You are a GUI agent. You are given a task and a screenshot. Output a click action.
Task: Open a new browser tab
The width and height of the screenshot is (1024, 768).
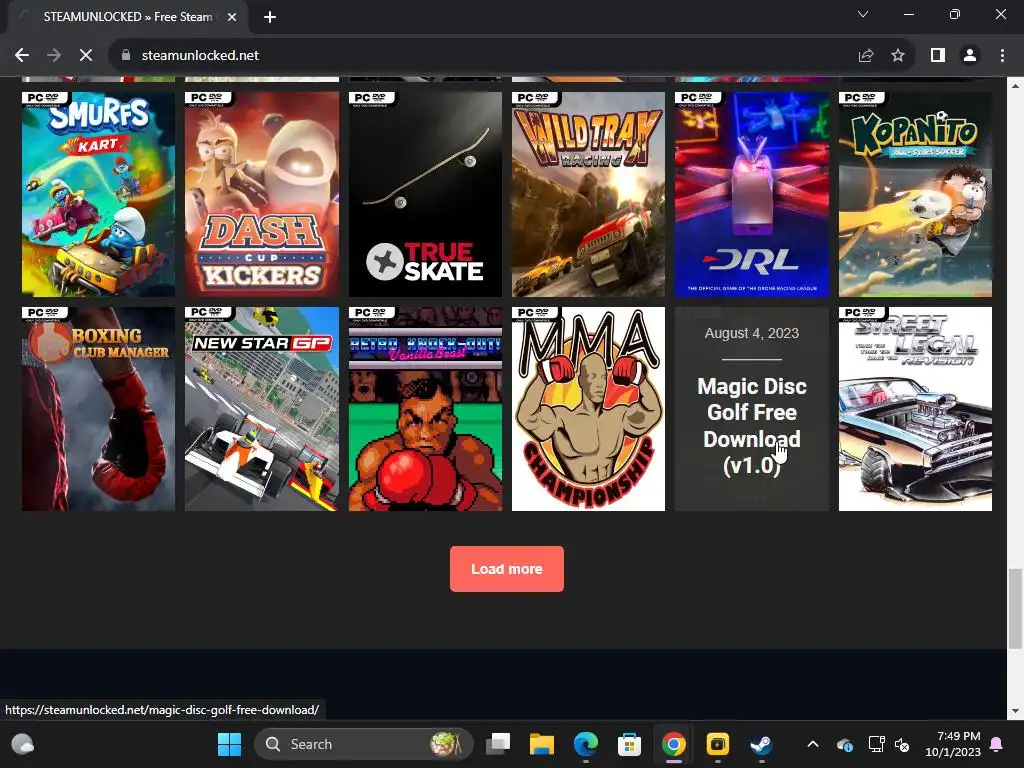(x=270, y=17)
